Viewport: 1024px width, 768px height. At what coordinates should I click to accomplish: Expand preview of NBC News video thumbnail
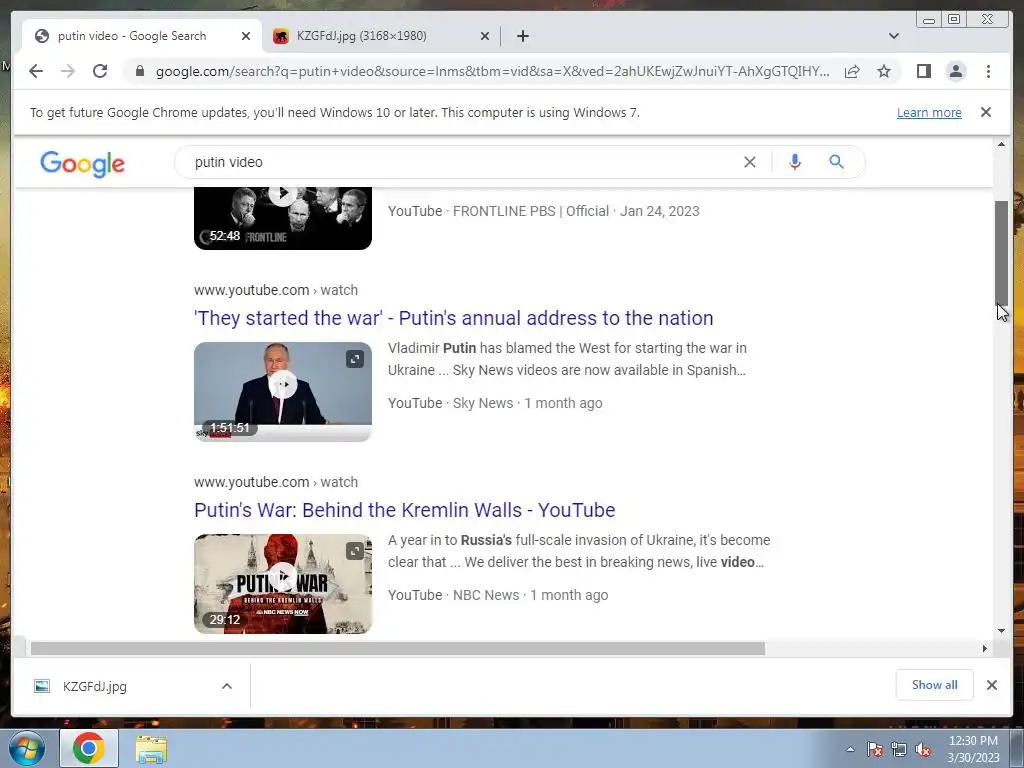[355, 551]
